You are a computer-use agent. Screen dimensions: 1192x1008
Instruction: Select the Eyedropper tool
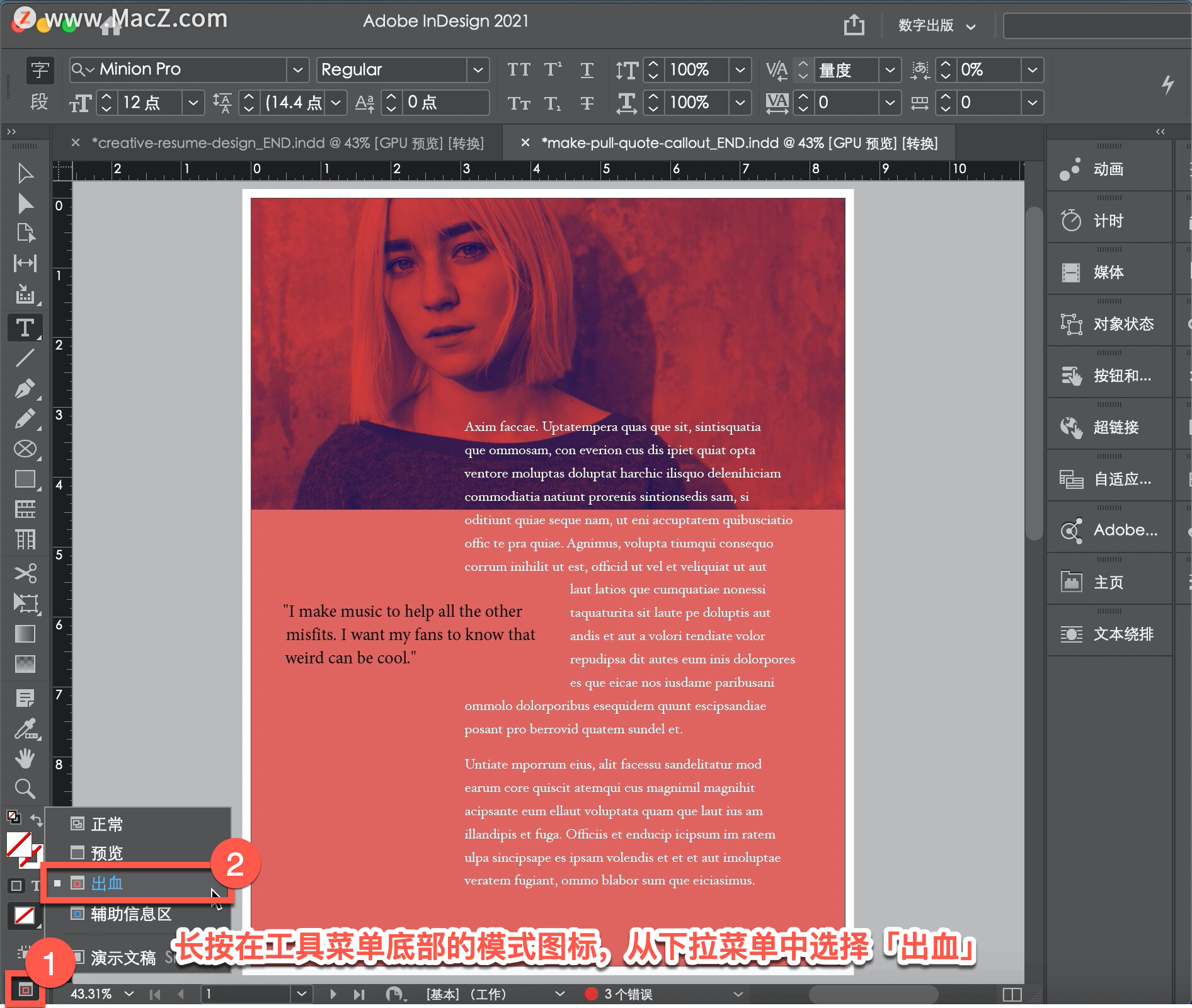tap(25, 729)
